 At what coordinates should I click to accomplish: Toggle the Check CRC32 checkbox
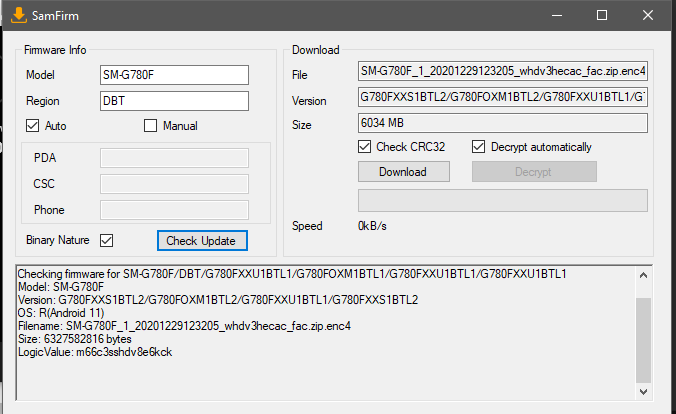tap(364, 147)
